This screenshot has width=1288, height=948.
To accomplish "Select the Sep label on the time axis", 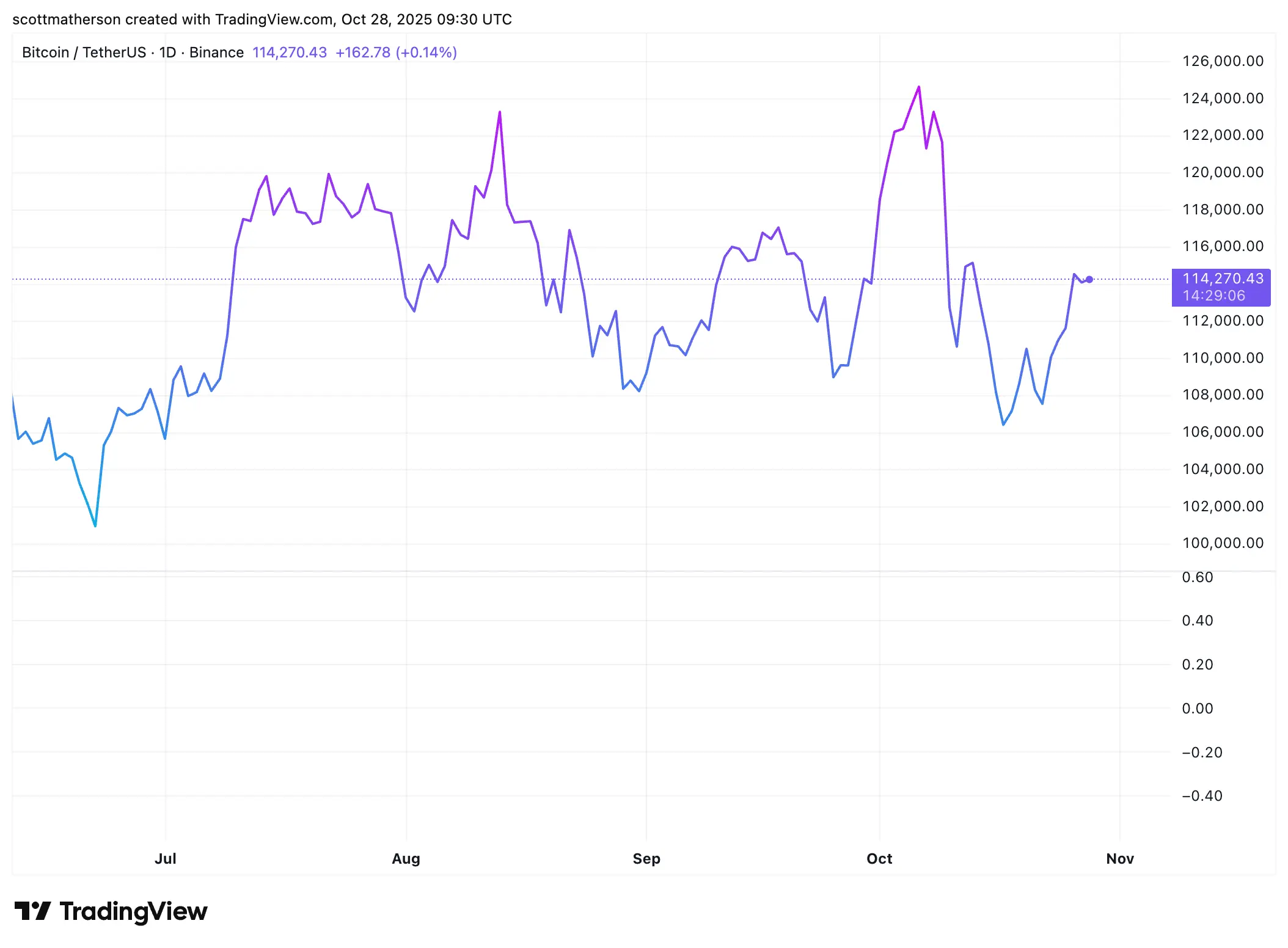I will tap(646, 858).
